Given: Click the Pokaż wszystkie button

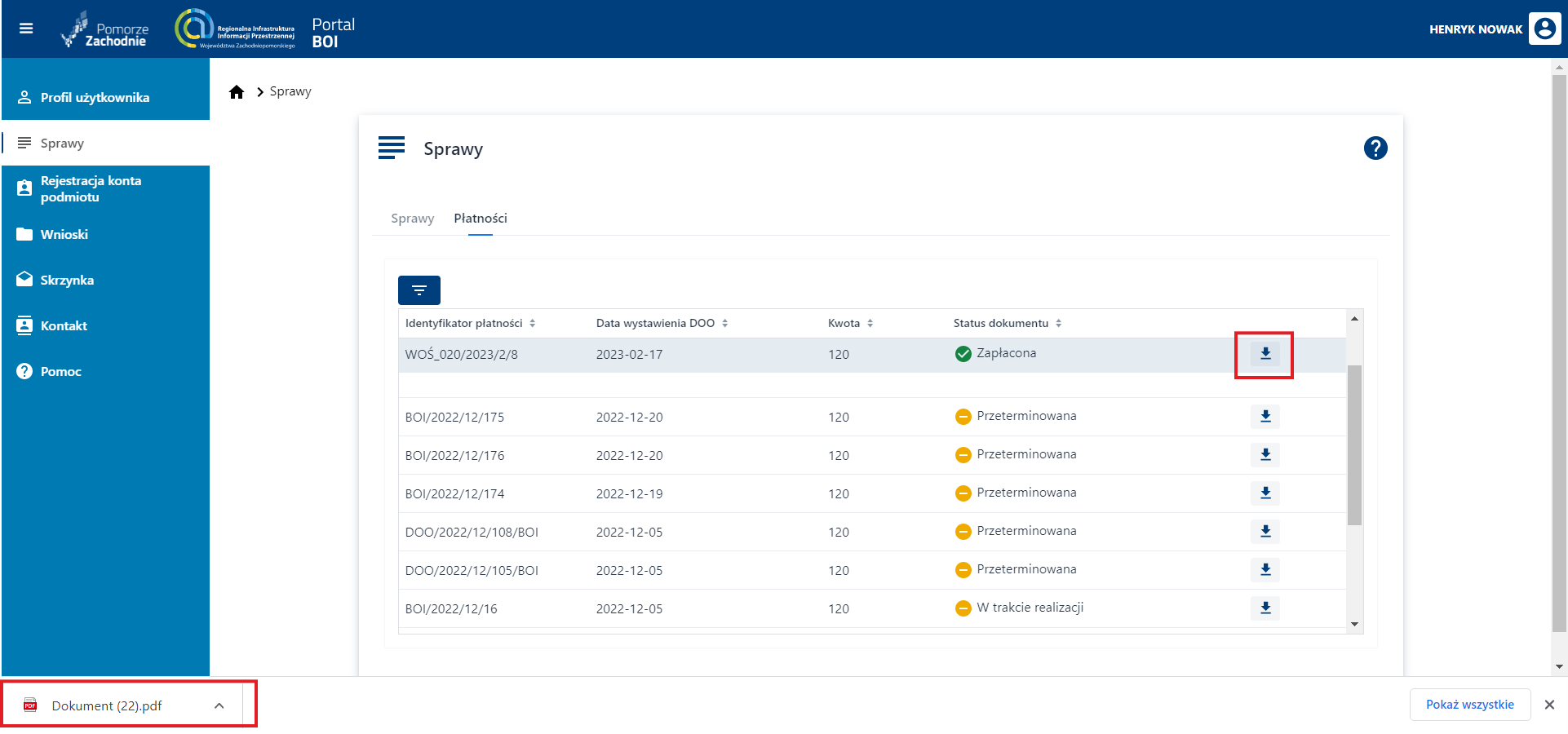Looking at the screenshot, I should [x=1469, y=705].
